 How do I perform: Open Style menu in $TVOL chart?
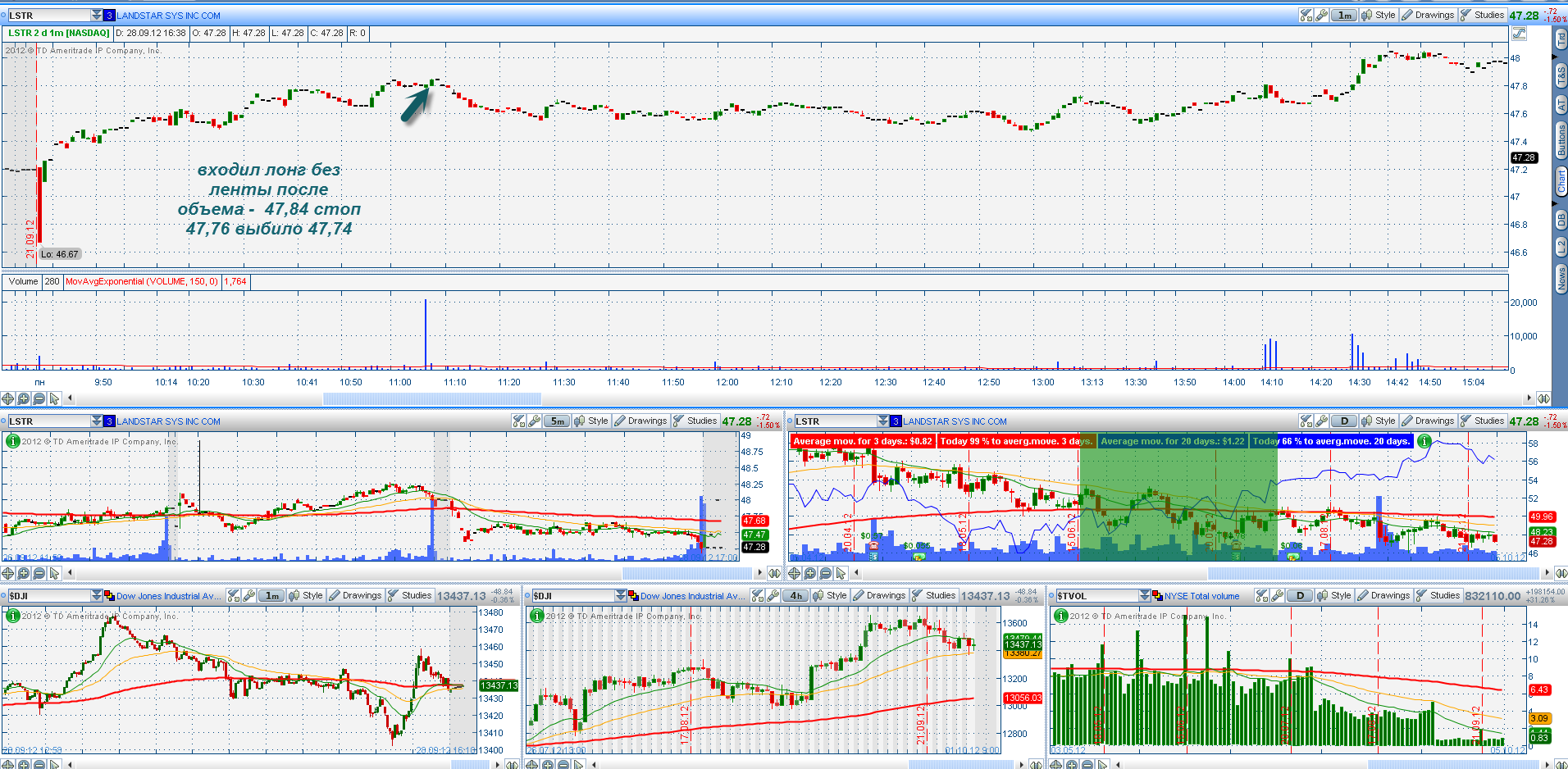tap(1335, 595)
